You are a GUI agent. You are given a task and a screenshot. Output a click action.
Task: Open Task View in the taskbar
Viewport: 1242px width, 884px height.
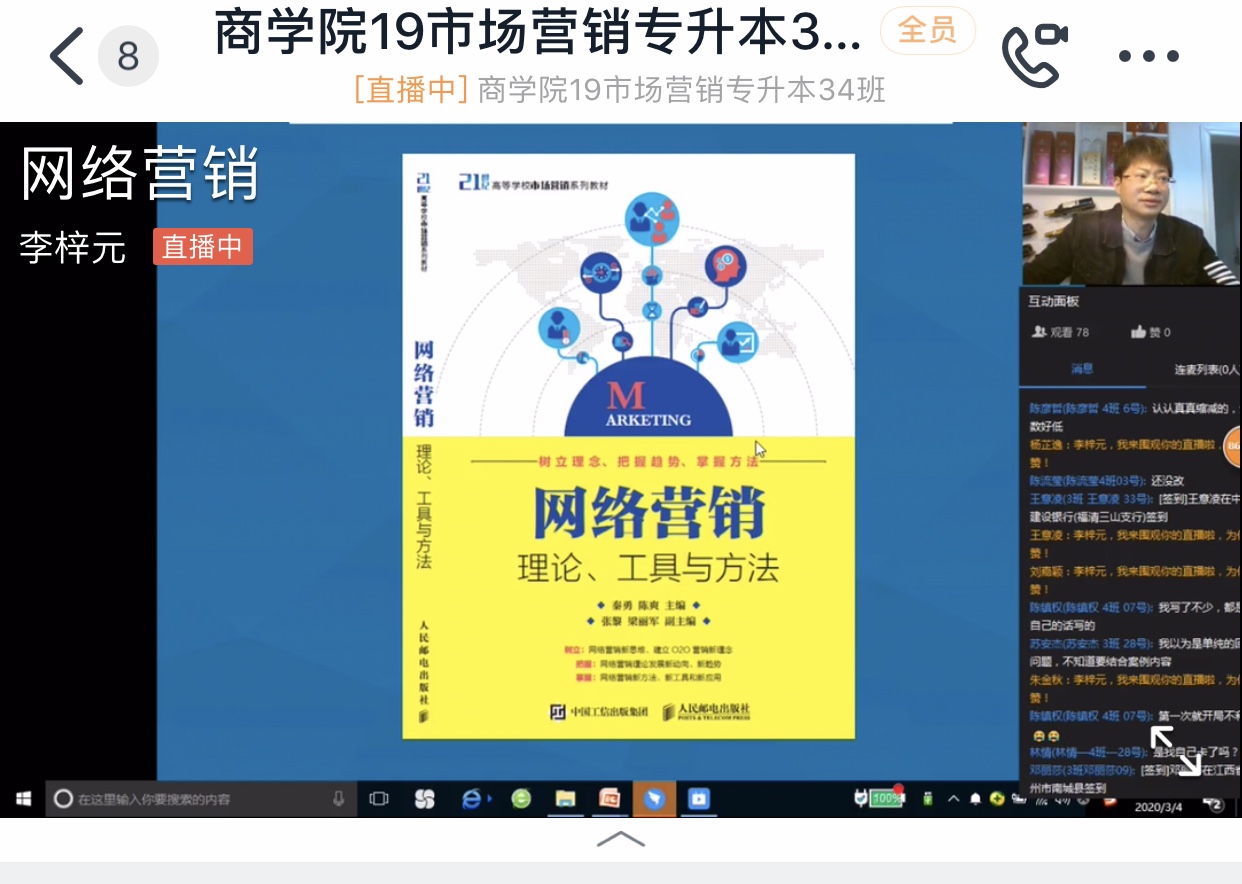point(379,798)
